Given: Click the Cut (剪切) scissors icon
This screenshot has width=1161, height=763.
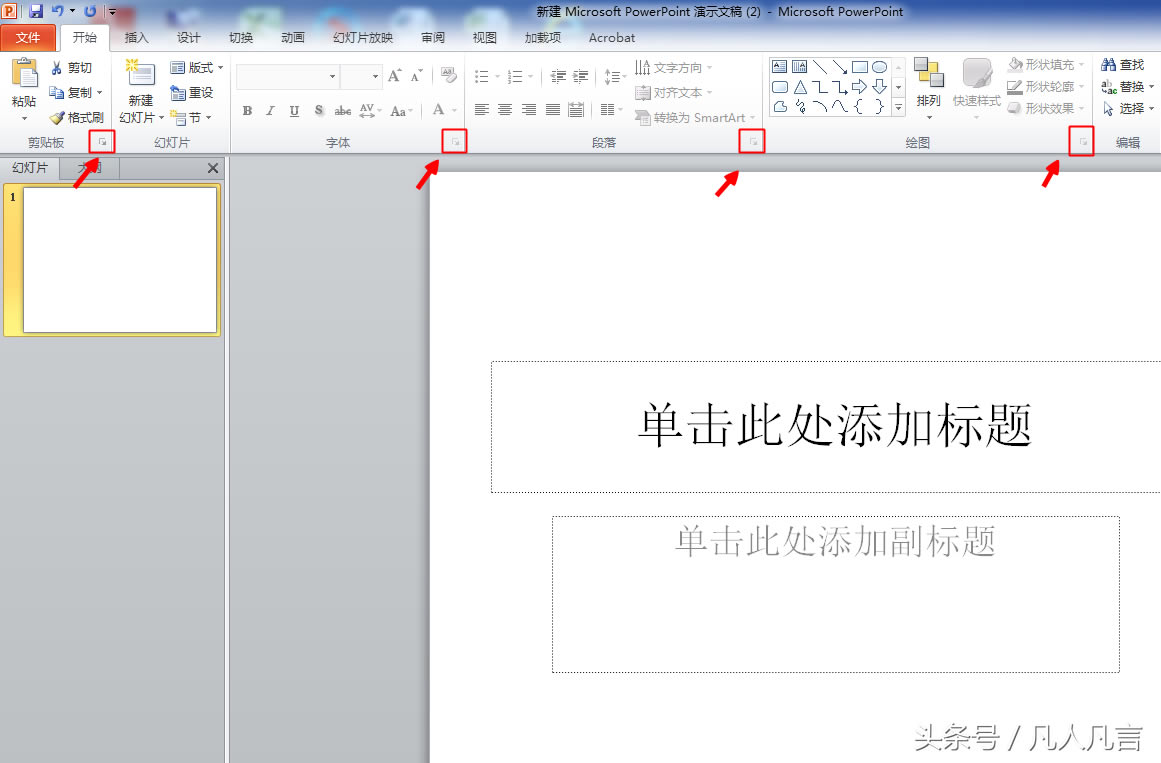Looking at the screenshot, I should [x=57, y=68].
